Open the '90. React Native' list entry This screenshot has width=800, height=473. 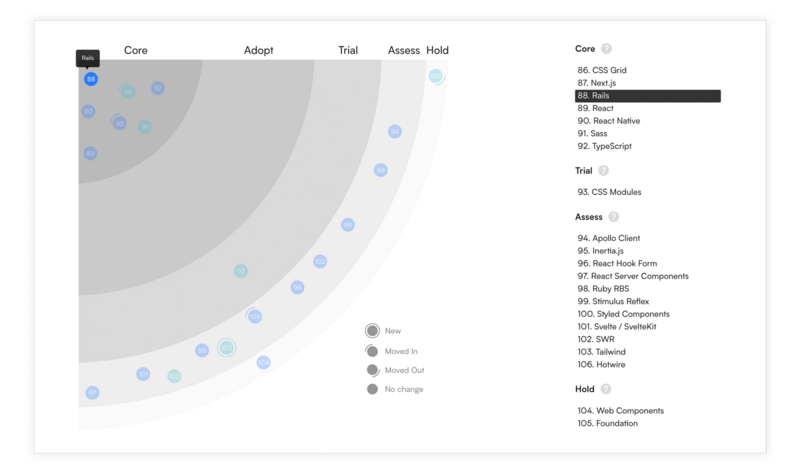tap(609, 121)
